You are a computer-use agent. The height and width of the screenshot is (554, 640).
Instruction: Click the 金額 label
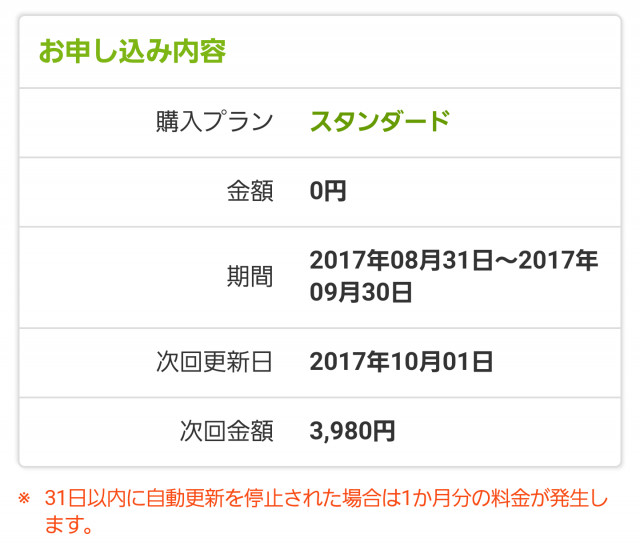(x=250, y=191)
